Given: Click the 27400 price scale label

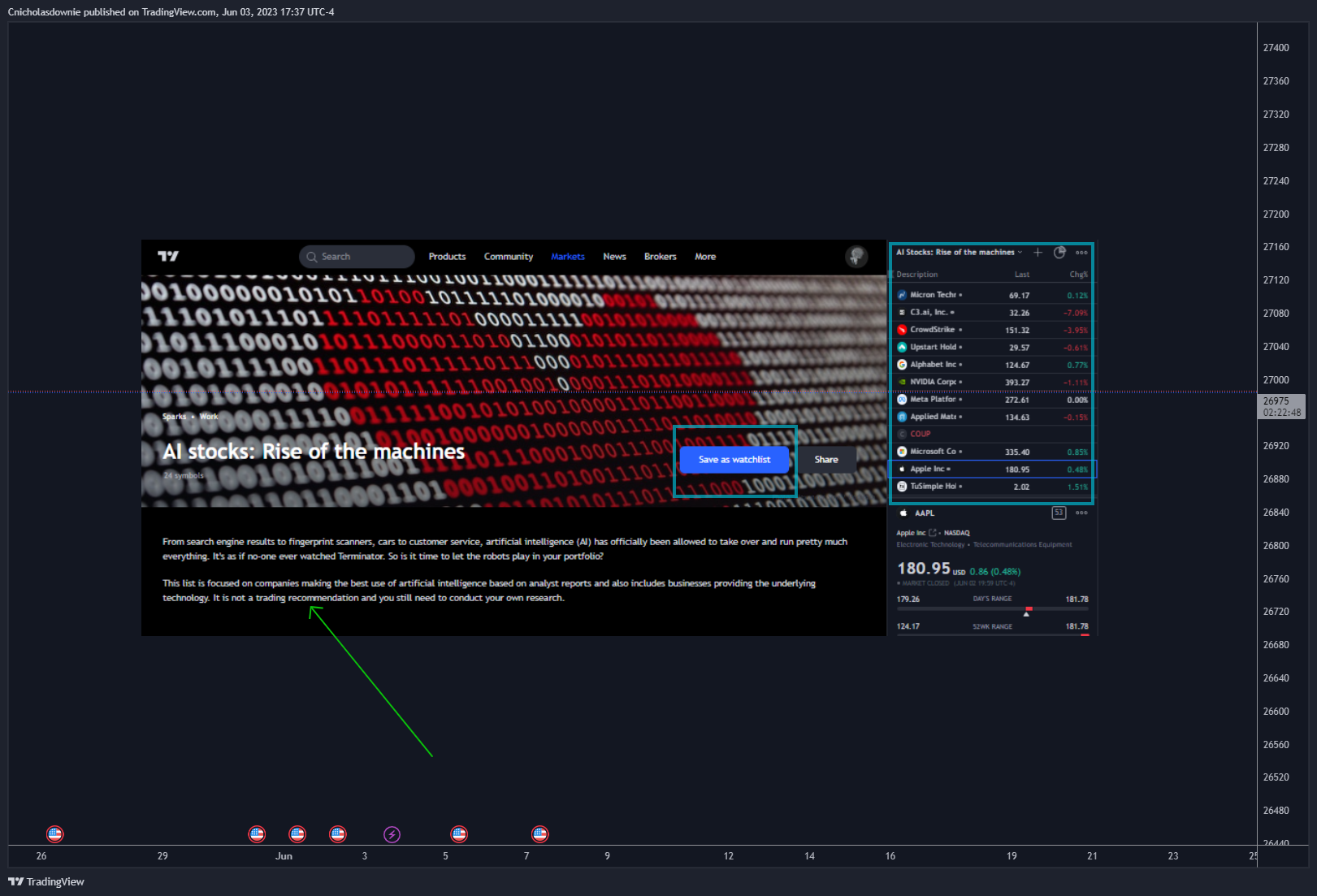Looking at the screenshot, I should point(1276,48).
